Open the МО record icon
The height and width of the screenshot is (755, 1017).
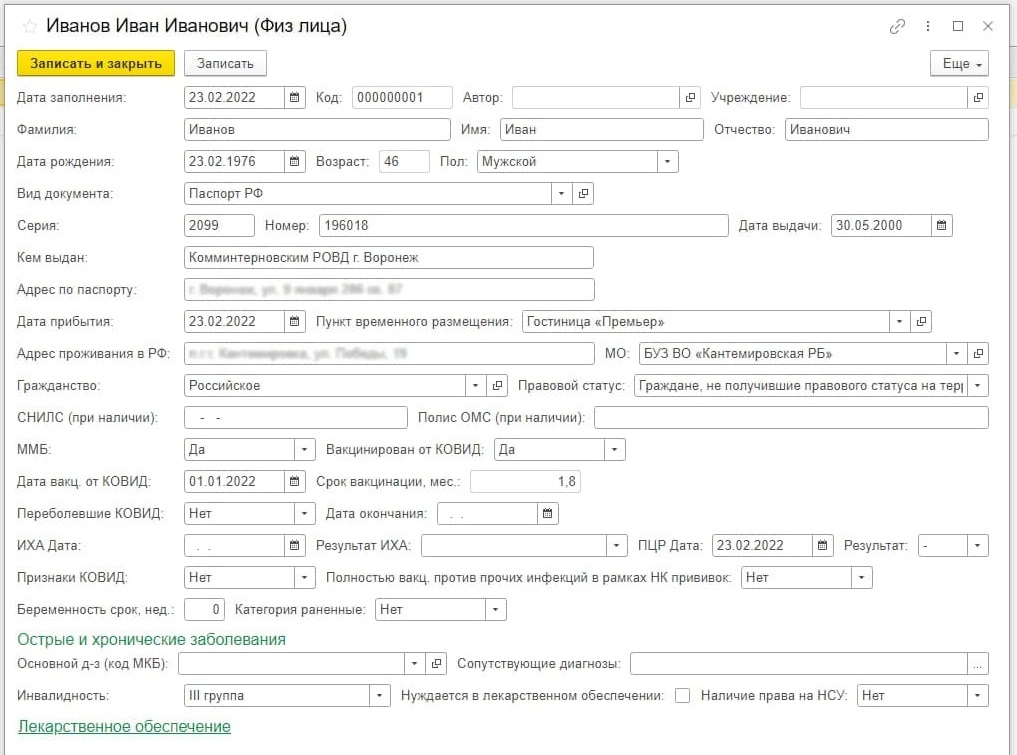(x=978, y=354)
